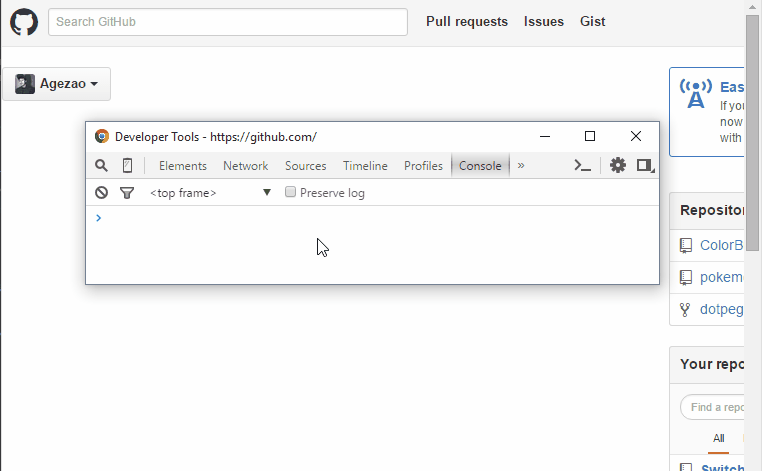The image size is (762, 471).
Task: Clear the console log with the ban icon
Action: pos(101,193)
